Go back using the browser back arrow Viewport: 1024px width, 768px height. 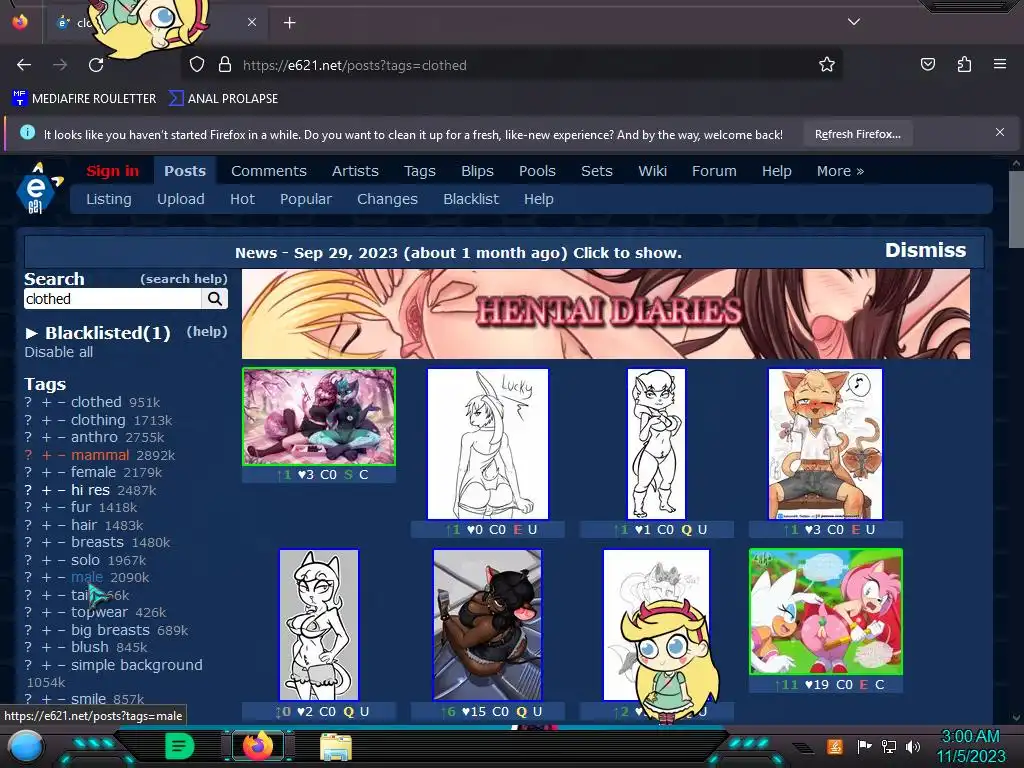[24, 65]
